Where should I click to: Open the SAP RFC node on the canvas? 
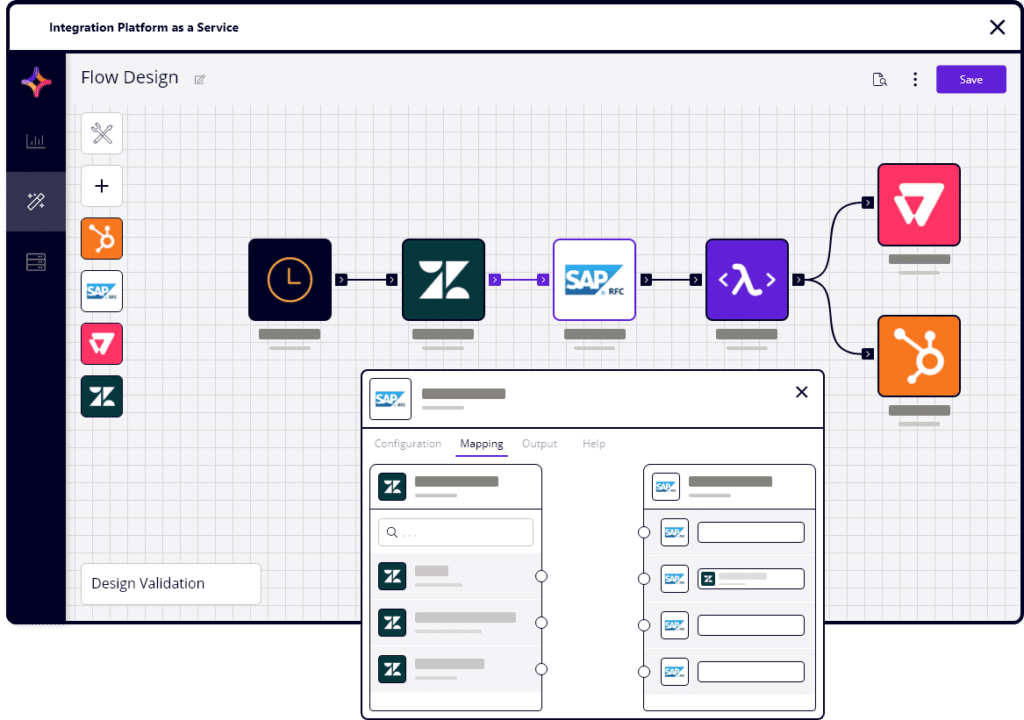594,280
